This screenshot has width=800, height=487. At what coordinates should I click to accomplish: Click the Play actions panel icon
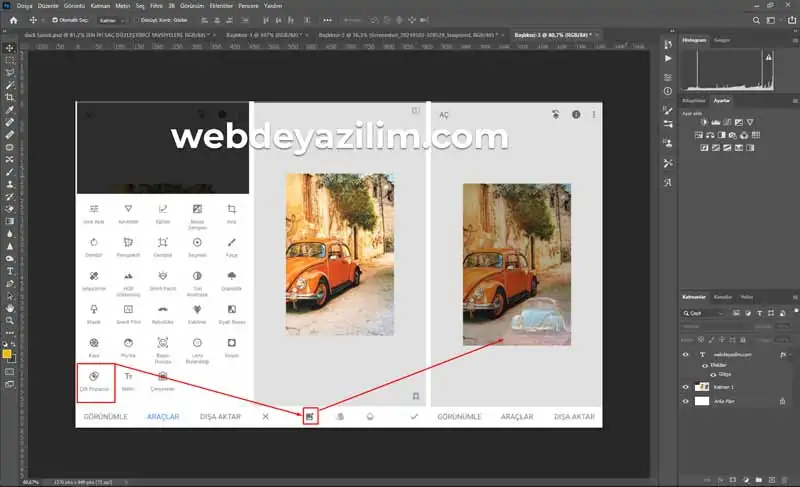(668, 58)
